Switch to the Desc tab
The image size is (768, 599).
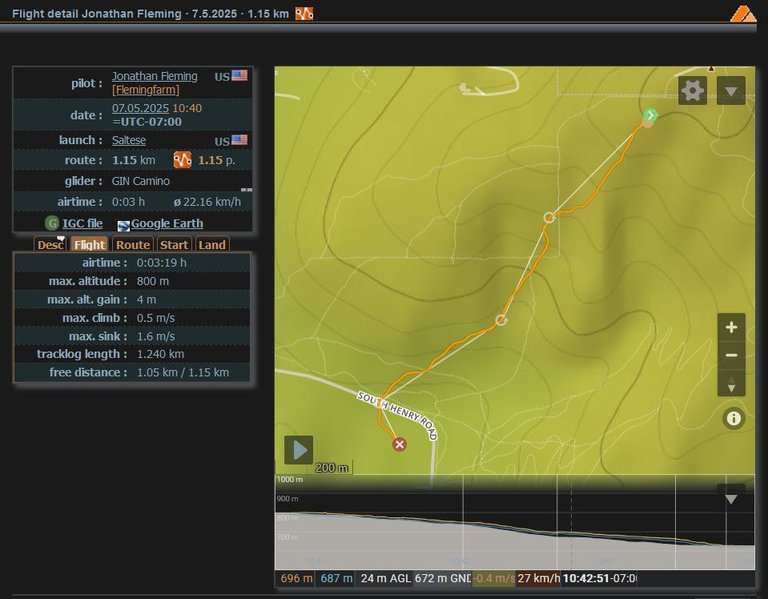coord(50,244)
